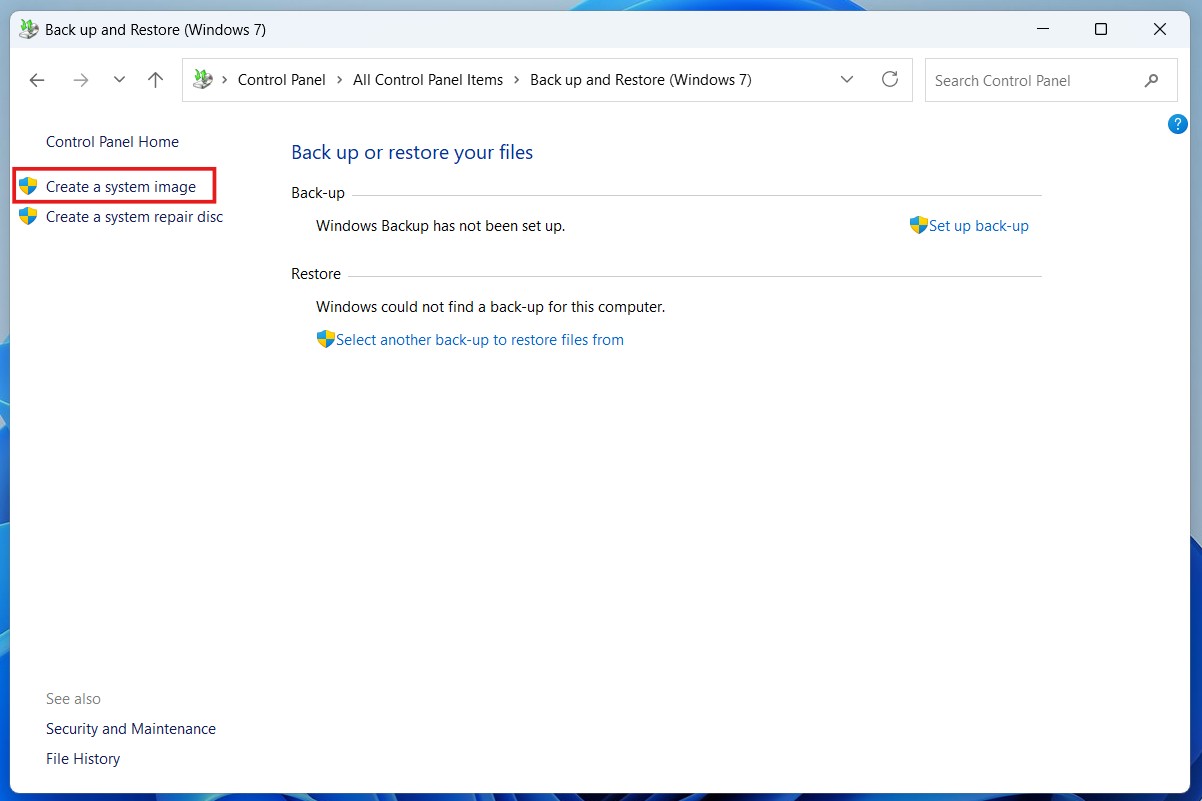
Task: Open Create a system repair disc
Action: click(x=134, y=217)
